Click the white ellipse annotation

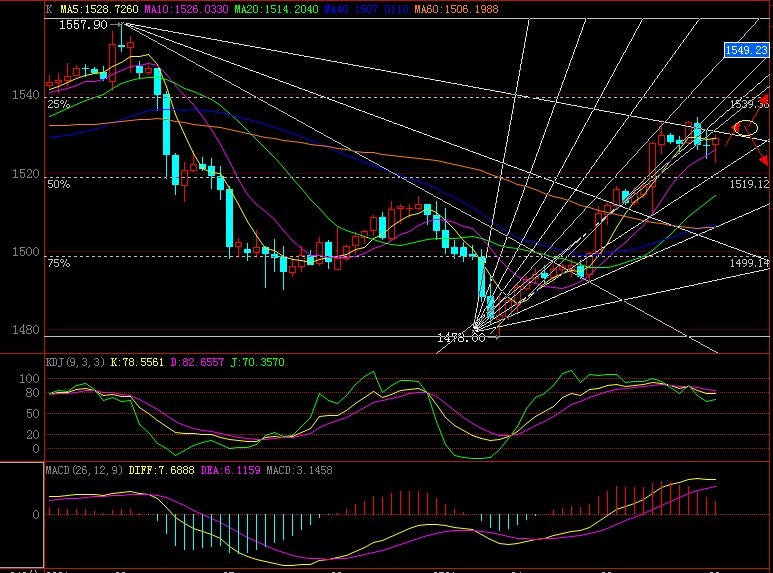pos(745,127)
